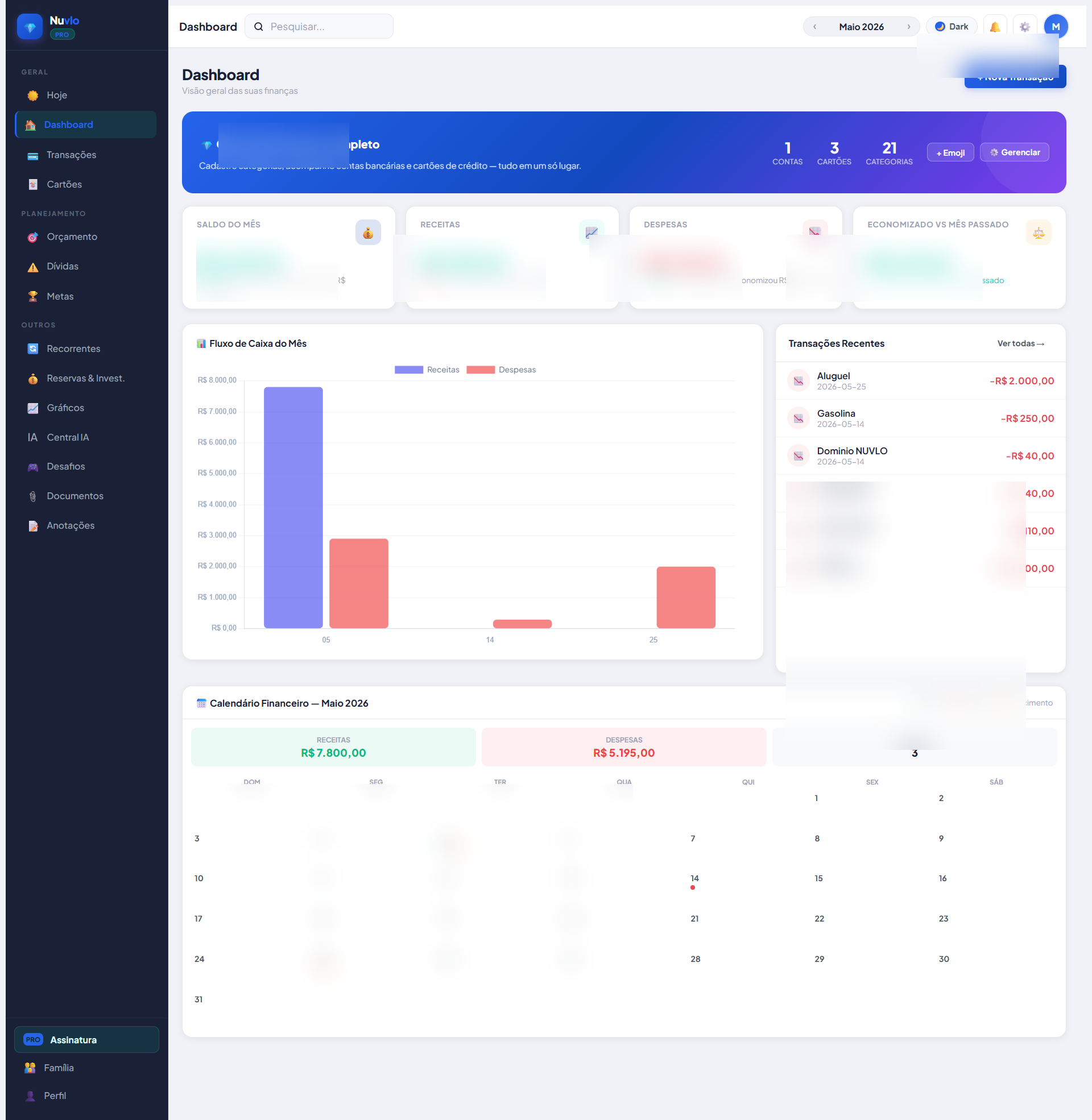This screenshot has height=1120, width=1092.
Task: Open the Central IA panel
Action: tap(67, 437)
